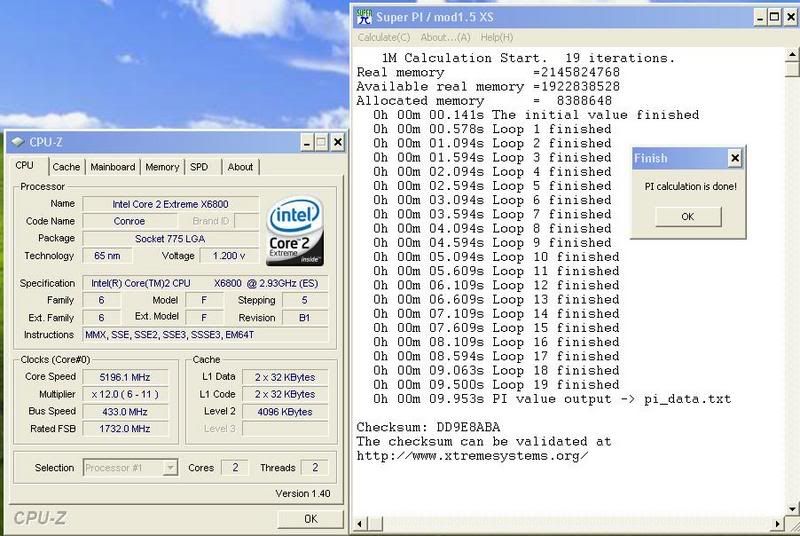Screen dimensions: 800x536
Task: Click the OK button in CPU-Z window
Action: point(310,519)
